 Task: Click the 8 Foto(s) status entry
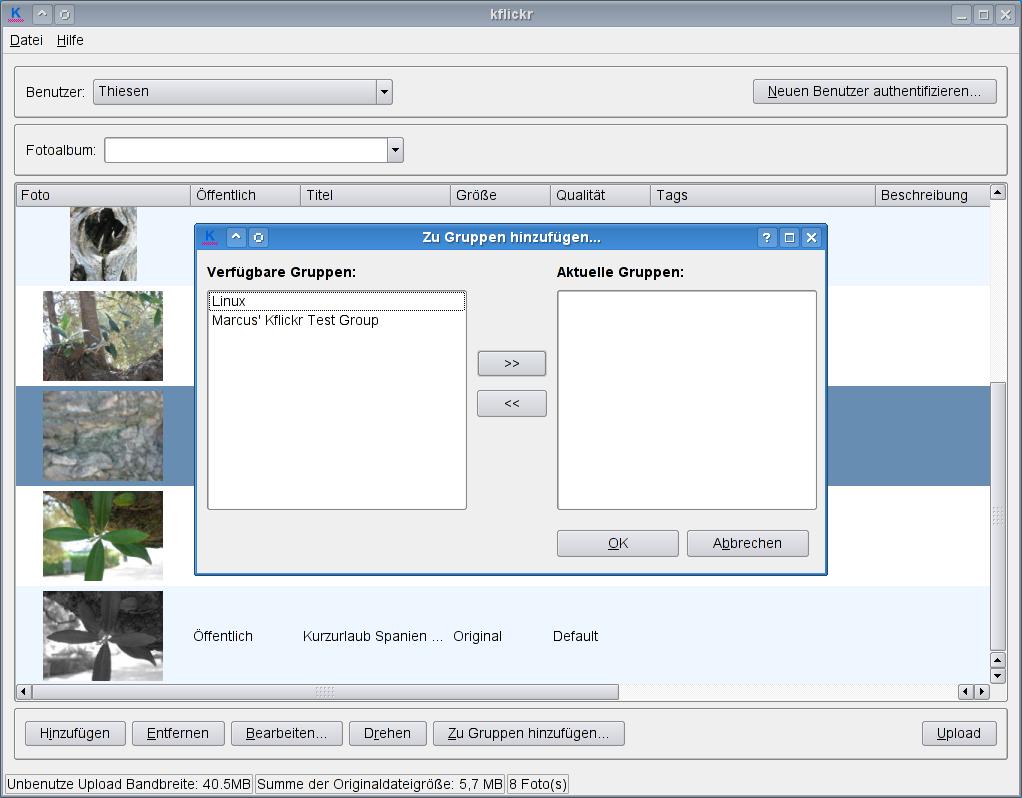click(538, 784)
